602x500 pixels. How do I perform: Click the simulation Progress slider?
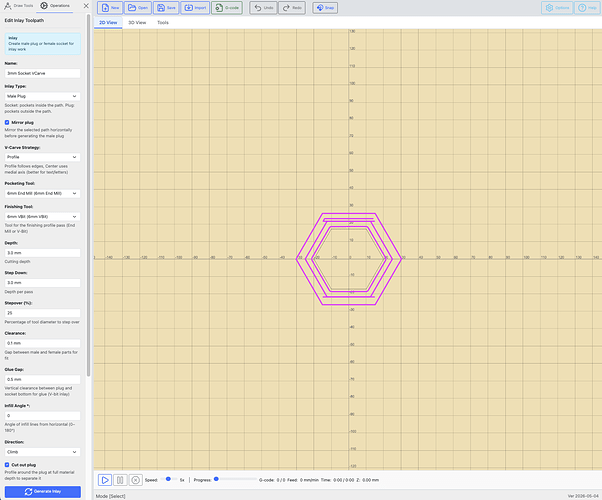pyautogui.click(x=235, y=479)
